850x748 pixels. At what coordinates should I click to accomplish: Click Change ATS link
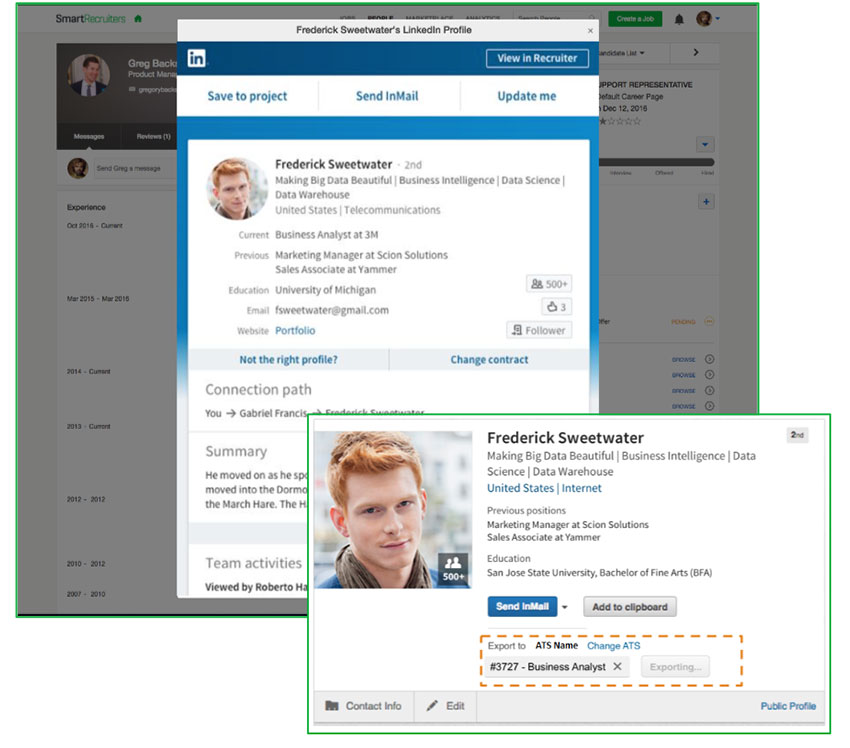pos(614,646)
